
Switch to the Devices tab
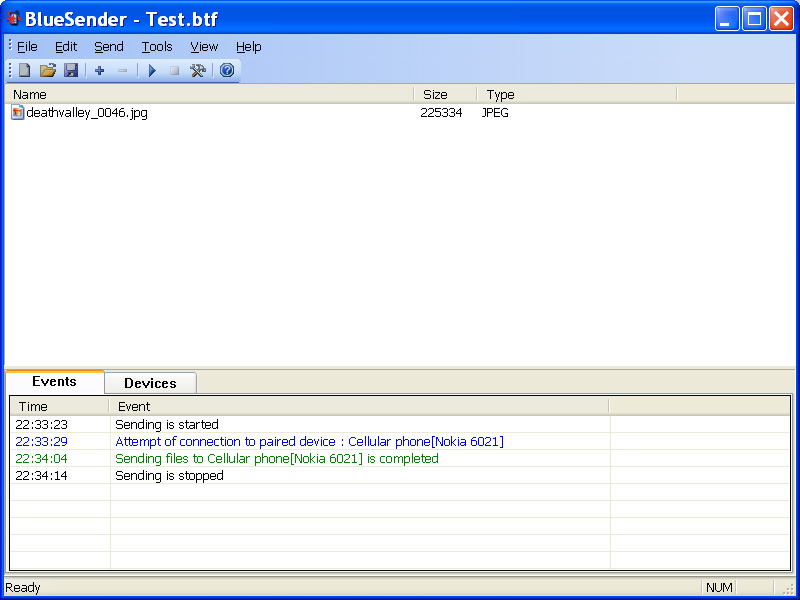click(150, 383)
